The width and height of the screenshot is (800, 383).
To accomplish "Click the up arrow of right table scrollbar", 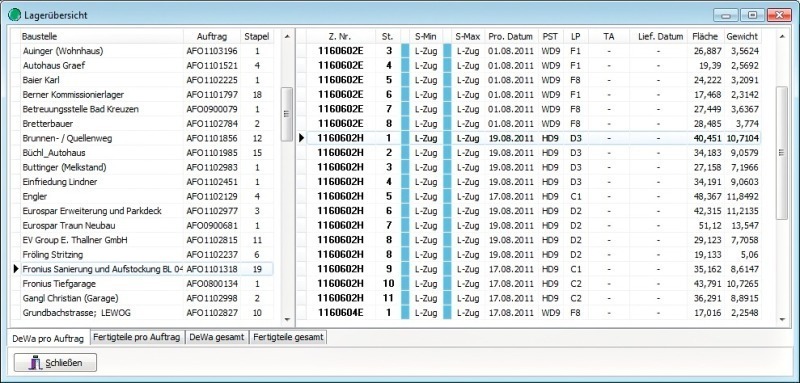I will point(782,37).
